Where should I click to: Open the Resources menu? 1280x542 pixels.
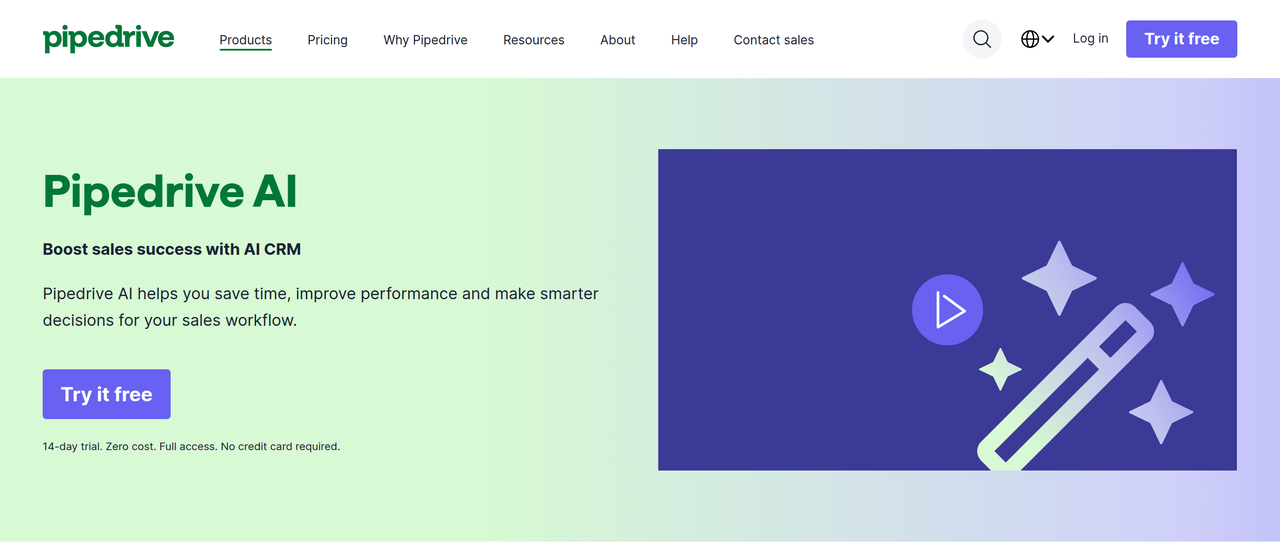tap(534, 40)
